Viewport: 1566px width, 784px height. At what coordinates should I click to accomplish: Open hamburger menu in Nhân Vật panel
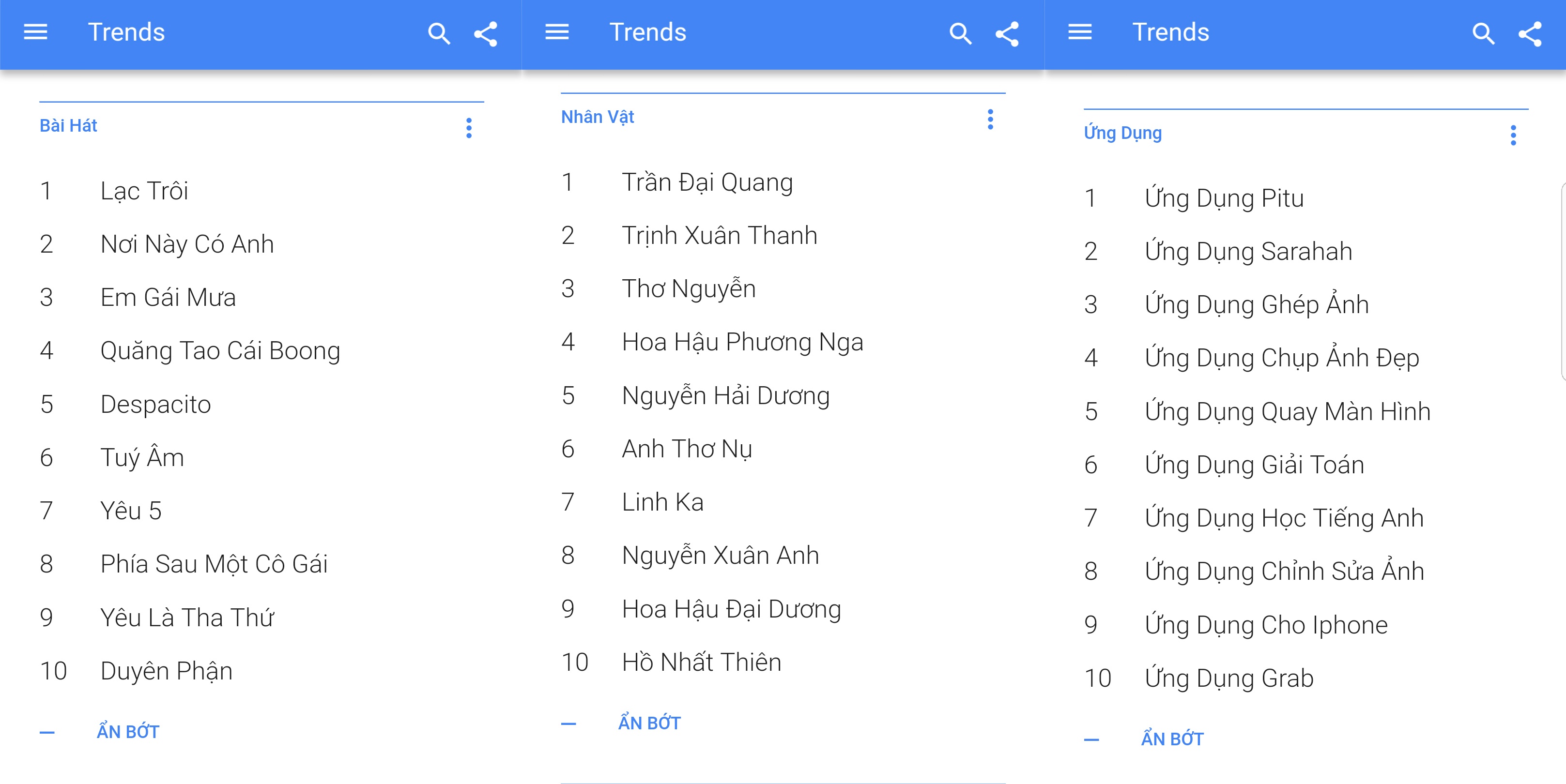point(557,32)
